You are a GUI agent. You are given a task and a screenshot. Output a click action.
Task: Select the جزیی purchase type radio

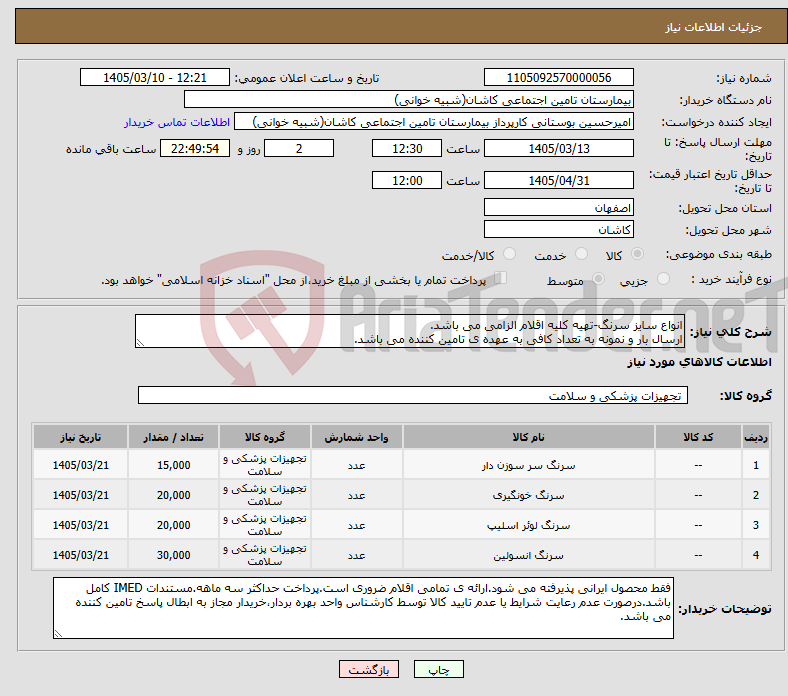[663, 279]
